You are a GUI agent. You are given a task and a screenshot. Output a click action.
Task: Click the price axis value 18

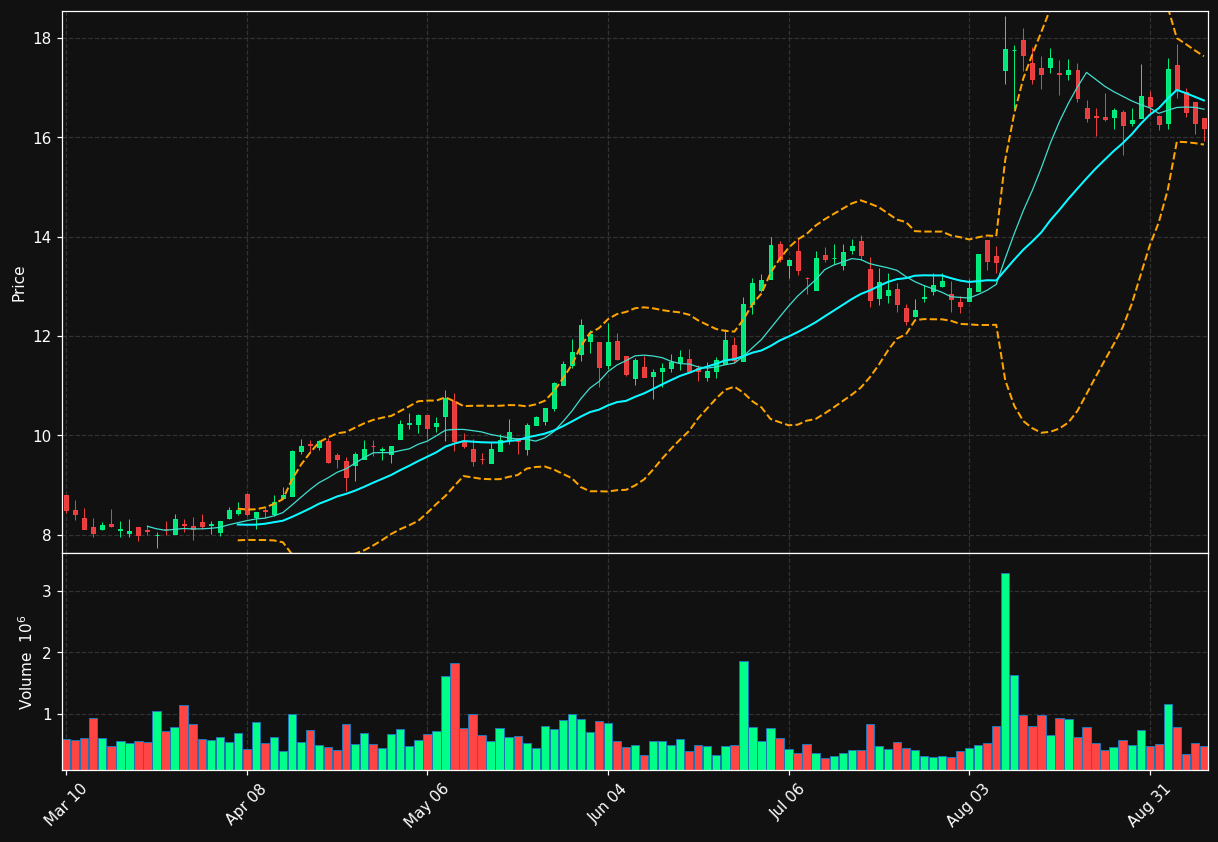(43, 38)
